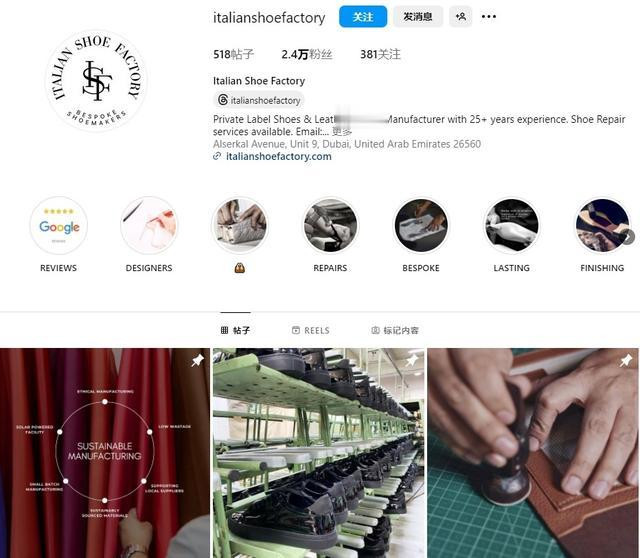Open the three-dots more options menu
This screenshot has height=558, width=640.
(x=489, y=17)
